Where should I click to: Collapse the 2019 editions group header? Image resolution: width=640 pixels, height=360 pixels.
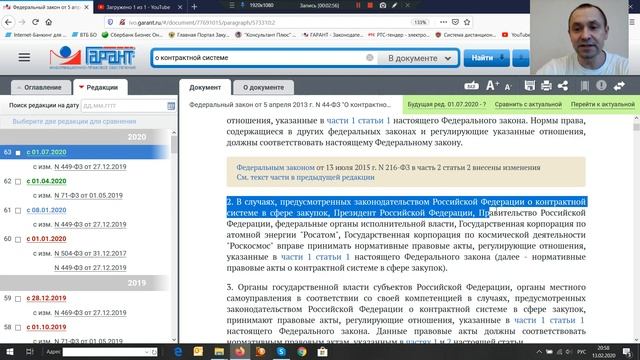tap(84, 282)
